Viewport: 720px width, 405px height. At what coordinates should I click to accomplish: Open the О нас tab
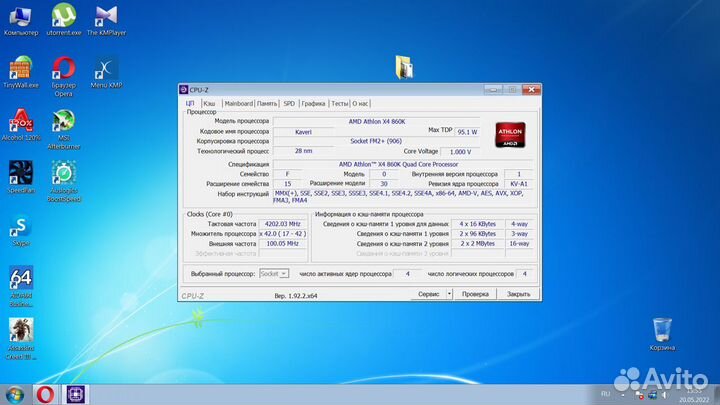(360, 104)
